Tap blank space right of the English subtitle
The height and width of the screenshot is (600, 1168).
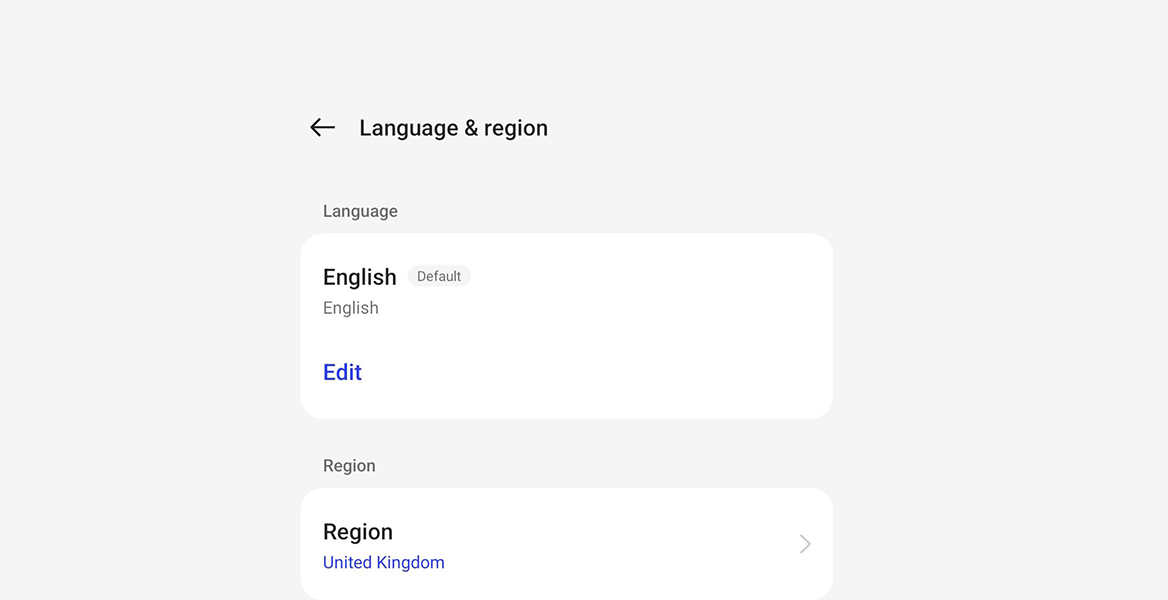[x=600, y=308]
